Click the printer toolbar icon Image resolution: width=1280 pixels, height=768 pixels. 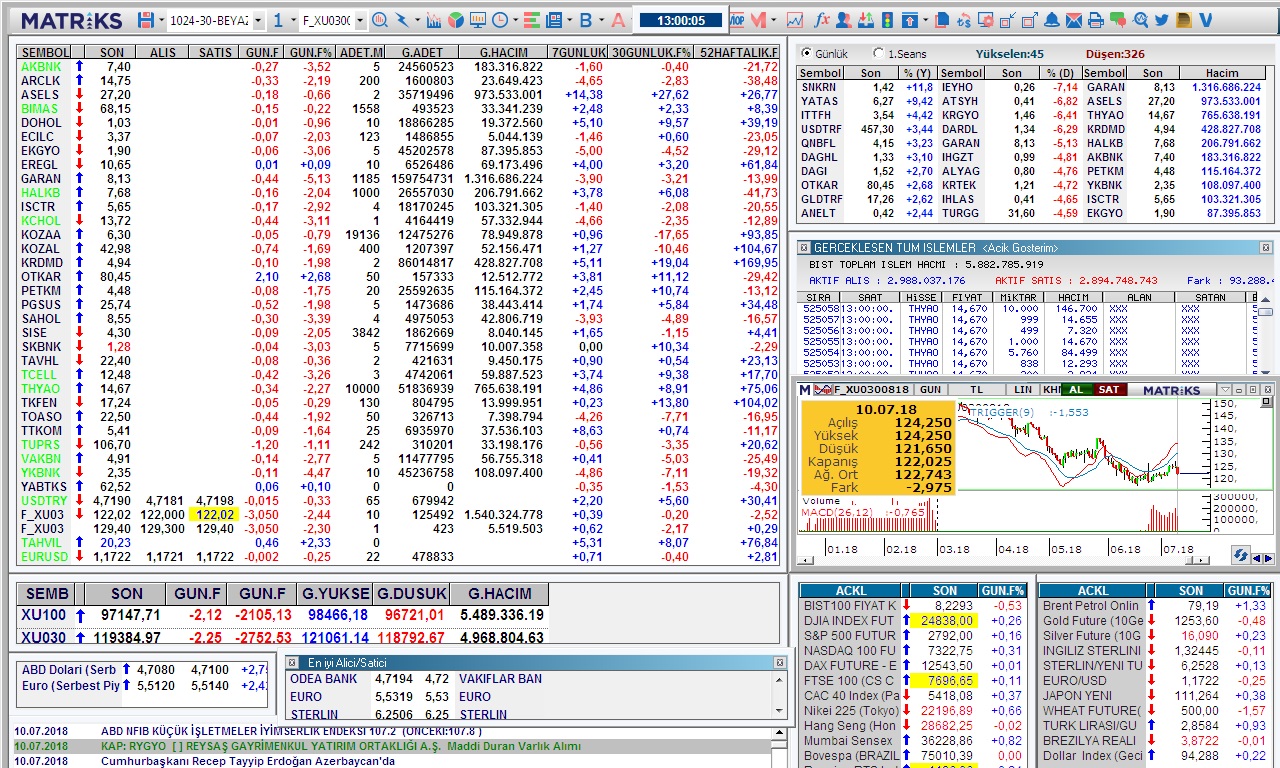click(1096, 20)
